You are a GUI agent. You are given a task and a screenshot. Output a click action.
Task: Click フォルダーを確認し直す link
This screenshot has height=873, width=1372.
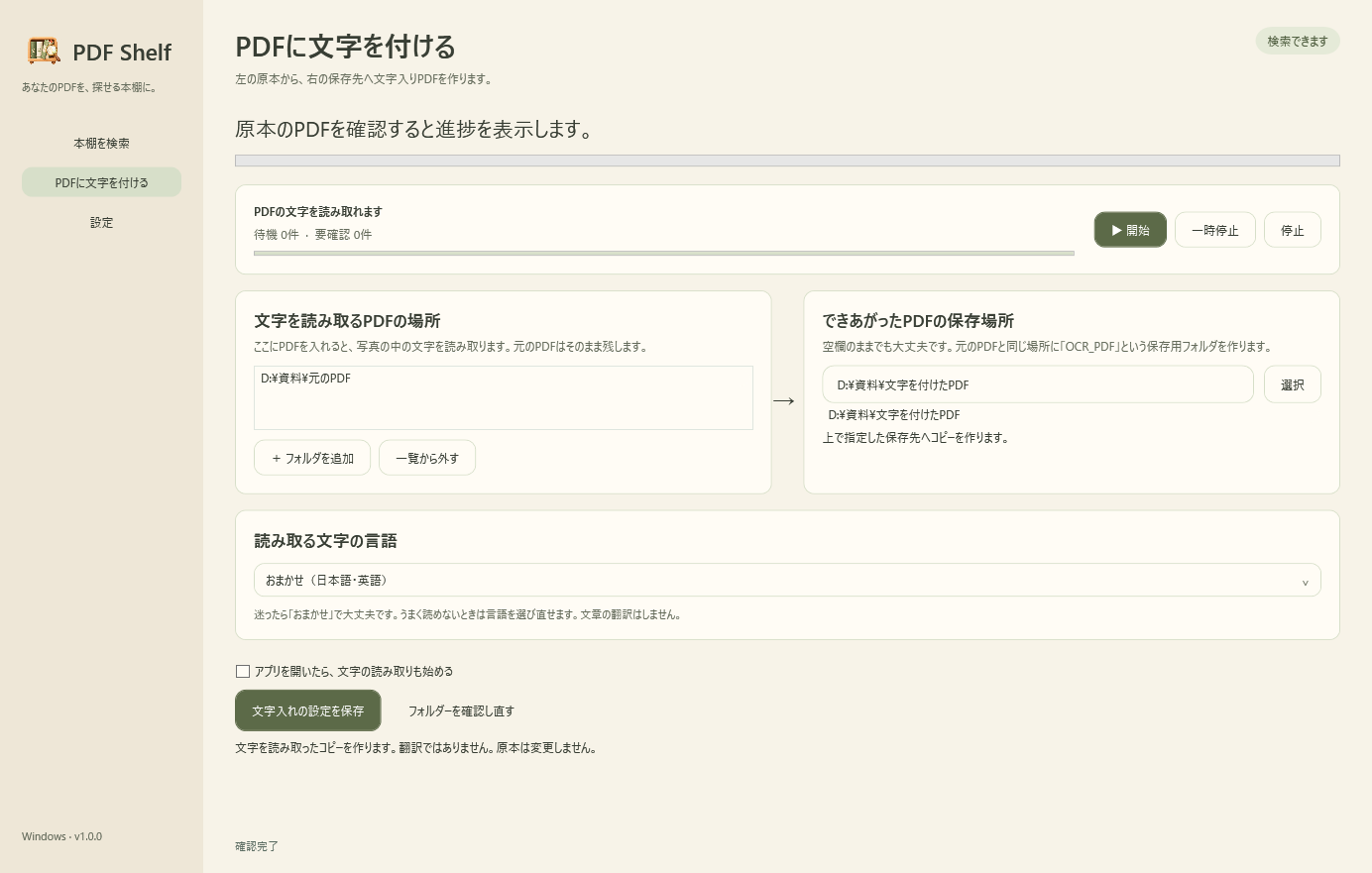(461, 710)
